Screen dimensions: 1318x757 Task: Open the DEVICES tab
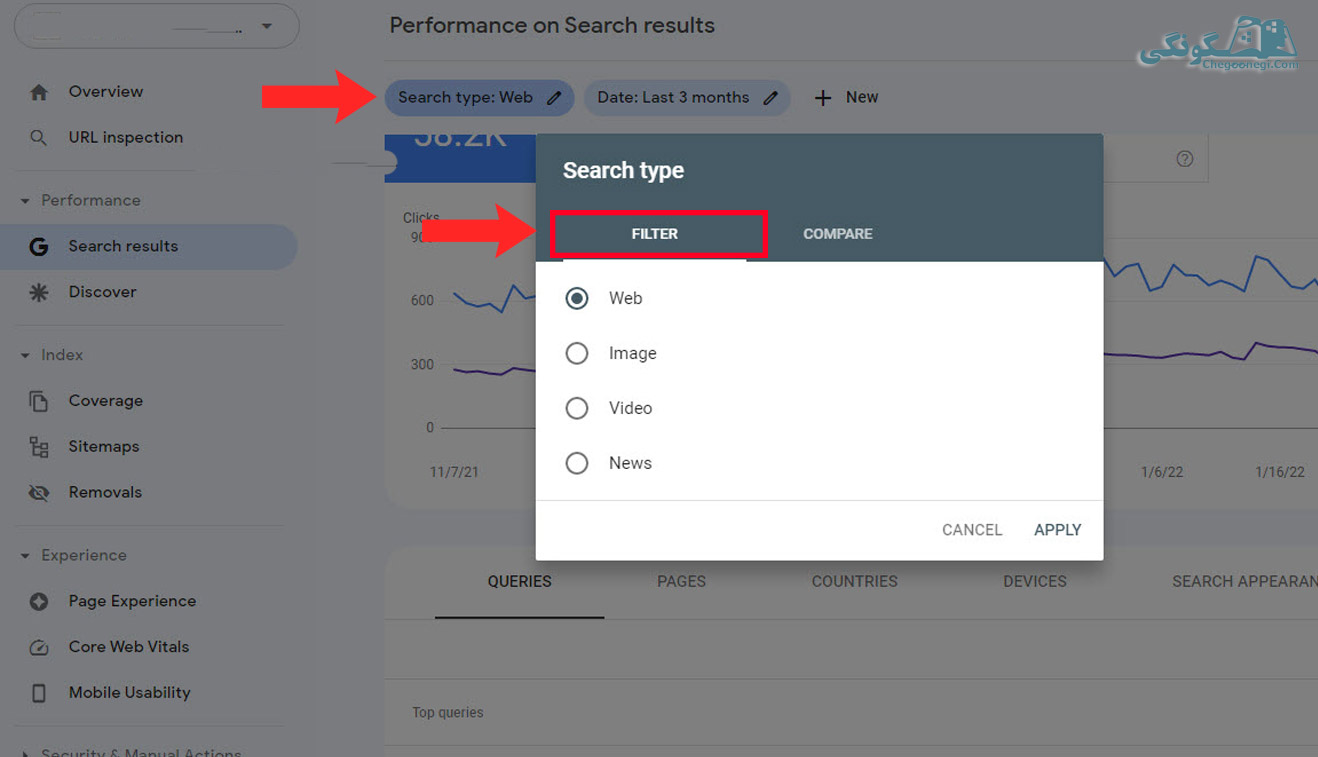tap(1035, 582)
